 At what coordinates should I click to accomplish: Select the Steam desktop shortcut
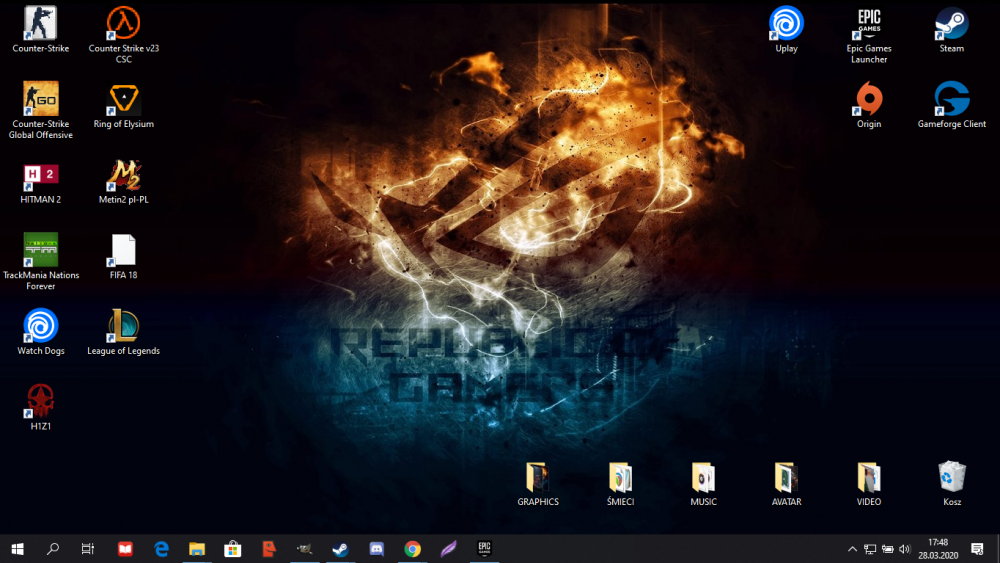pyautogui.click(x=952, y=29)
